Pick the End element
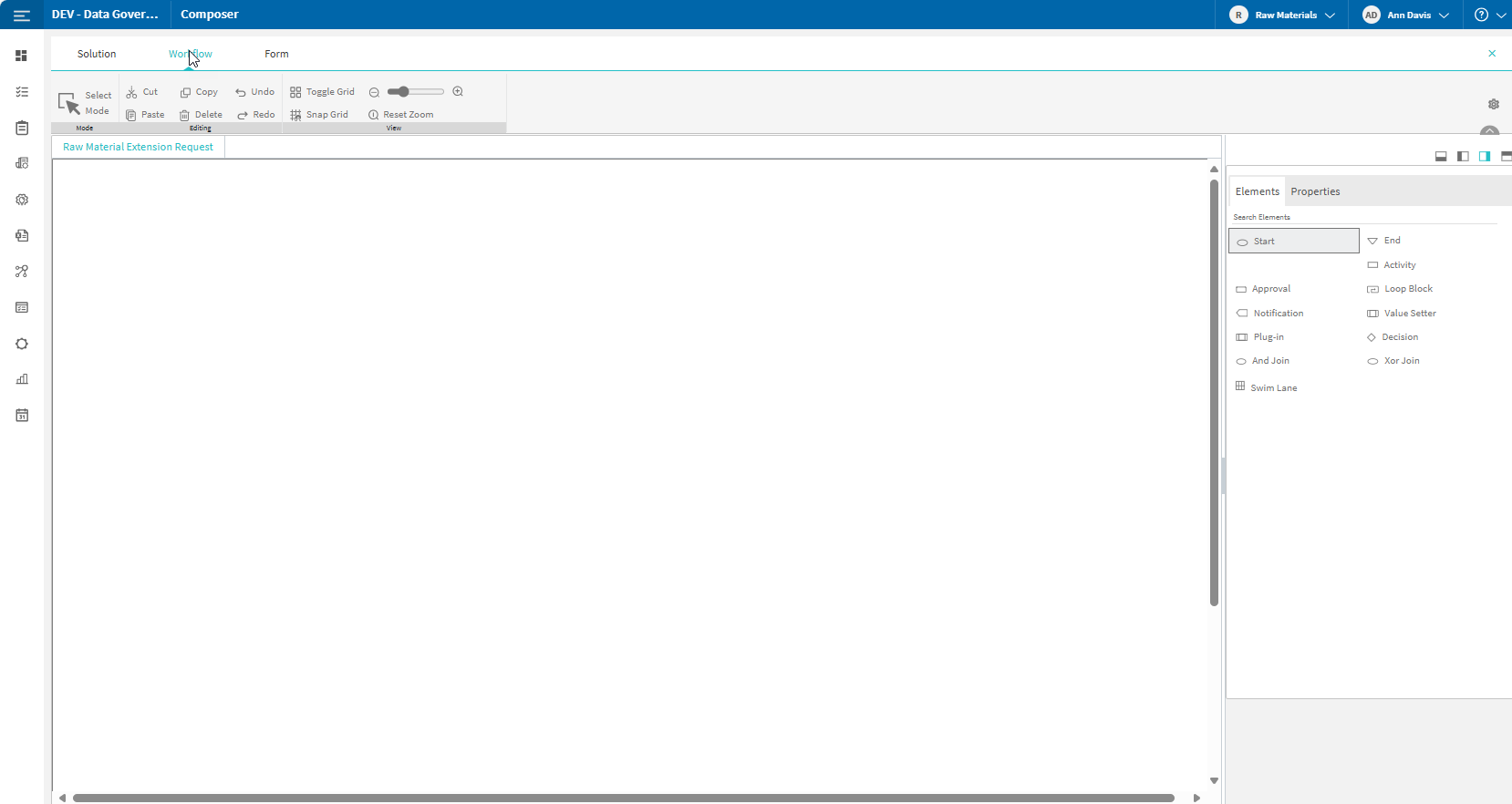 [1384, 241]
